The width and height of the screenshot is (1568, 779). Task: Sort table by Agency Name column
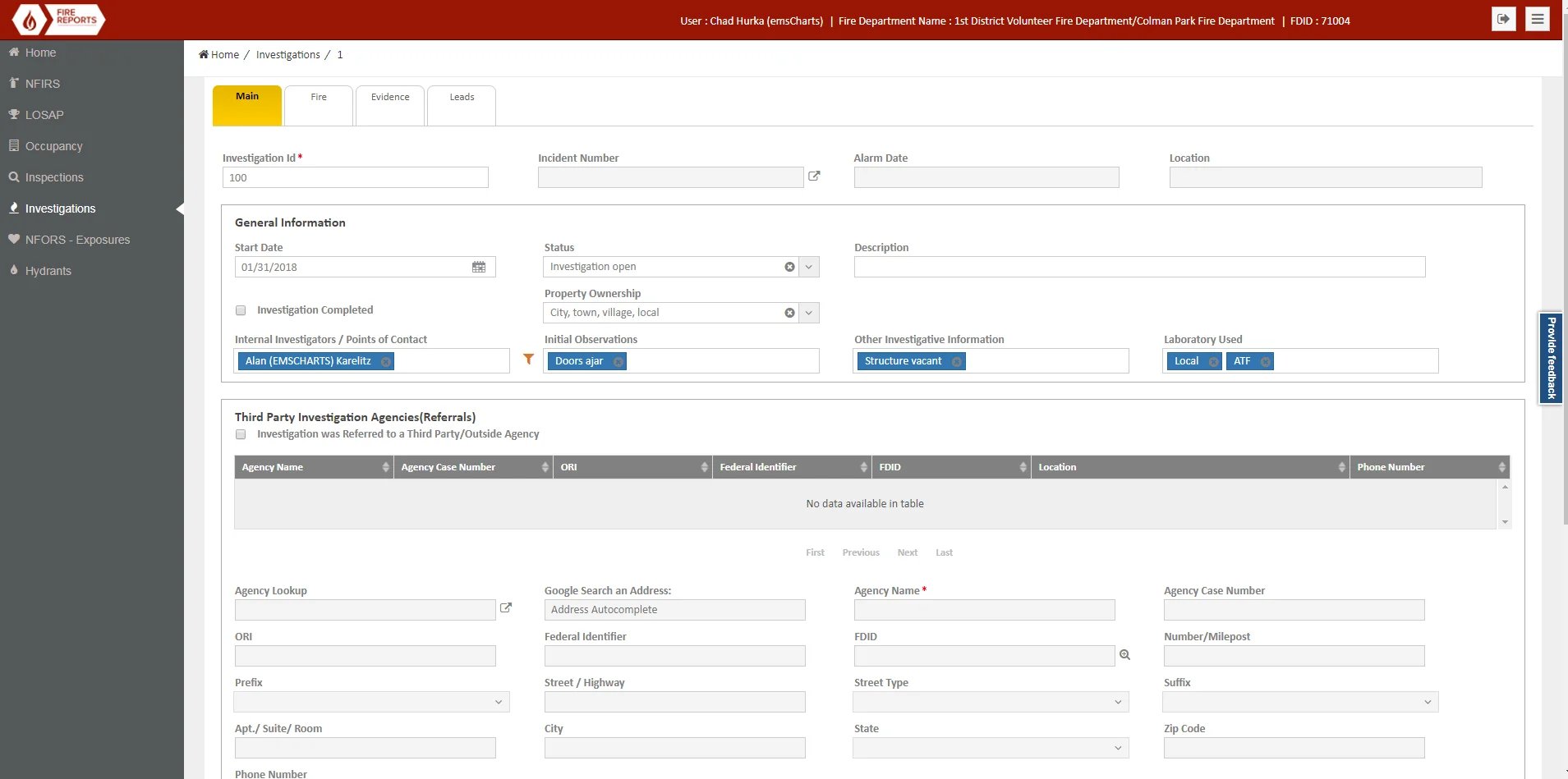[x=314, y=467]
